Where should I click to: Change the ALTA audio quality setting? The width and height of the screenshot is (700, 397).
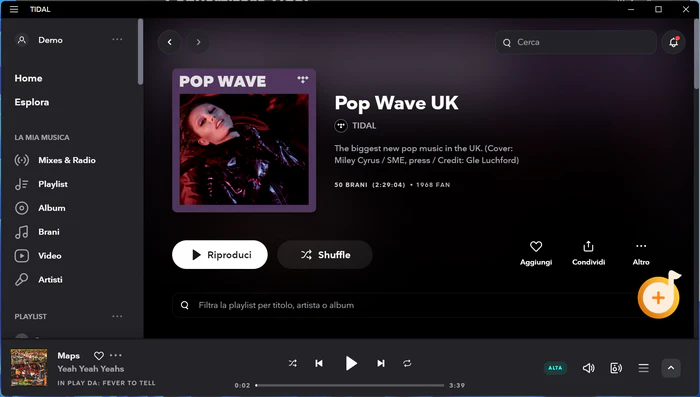555,368
